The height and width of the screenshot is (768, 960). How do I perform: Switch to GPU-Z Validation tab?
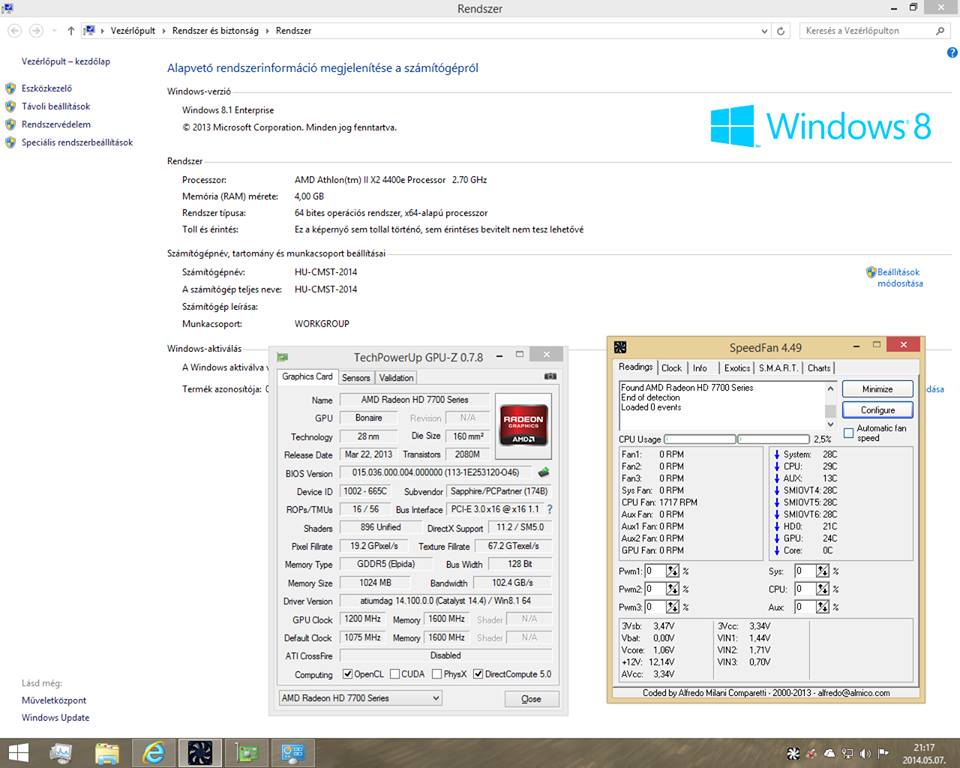396,378
